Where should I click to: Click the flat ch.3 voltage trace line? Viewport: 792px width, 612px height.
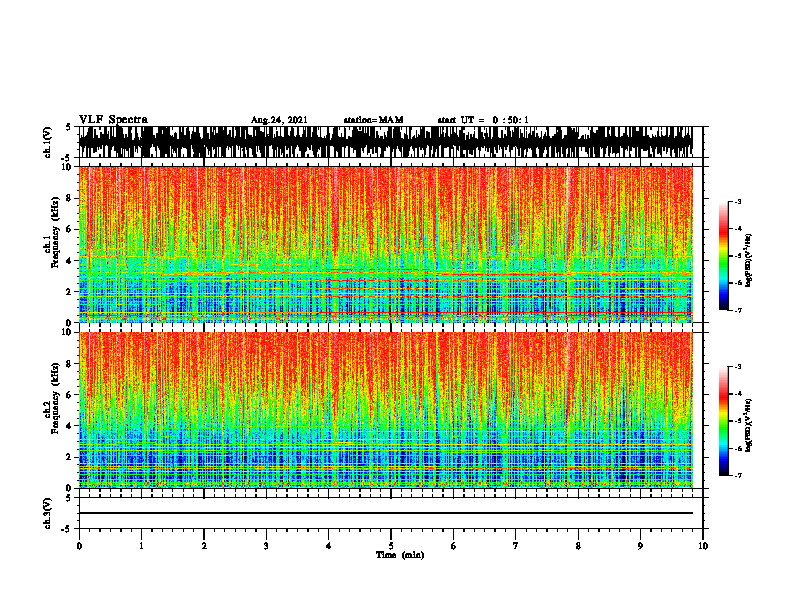coord(386,513)
